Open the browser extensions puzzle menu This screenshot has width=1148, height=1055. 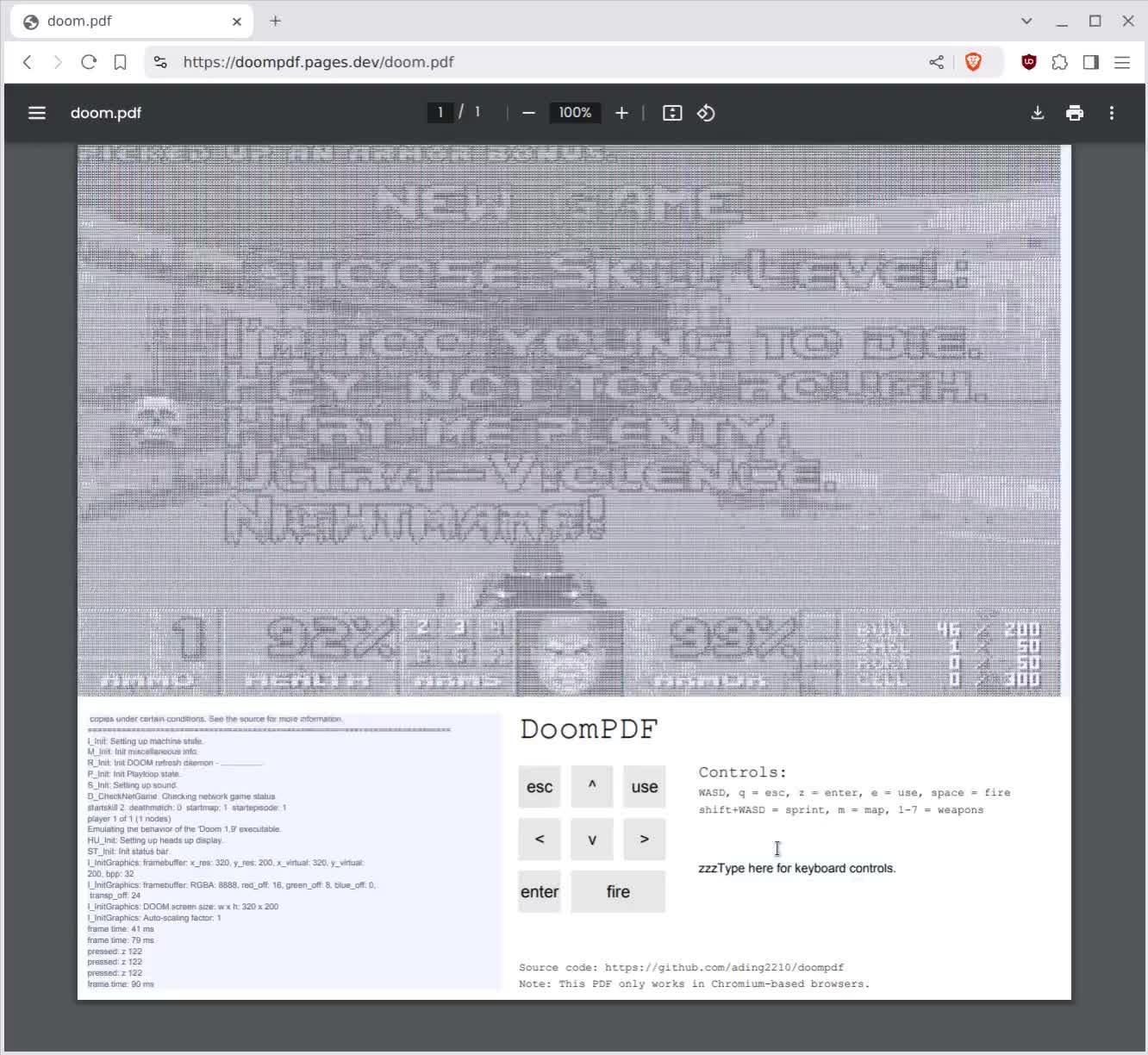(x=1059, y=61)
